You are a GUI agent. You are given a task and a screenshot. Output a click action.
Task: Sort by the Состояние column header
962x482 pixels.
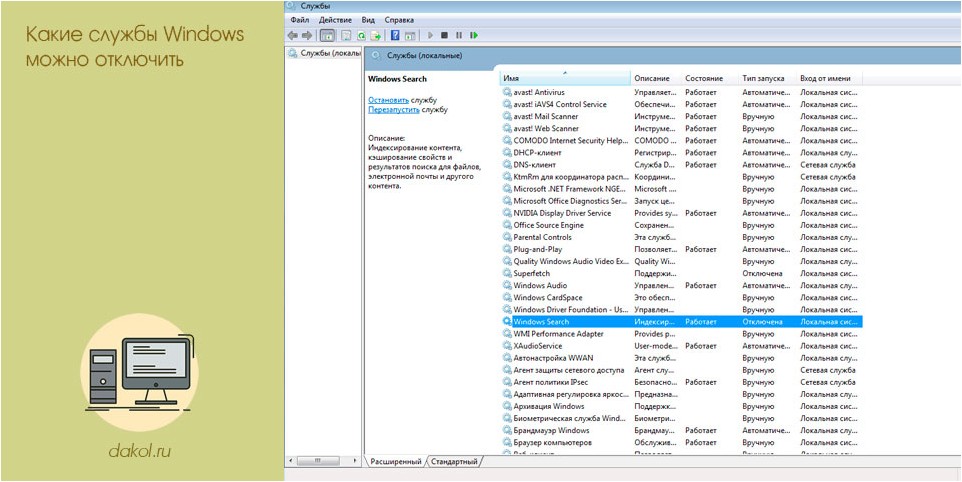pyautogui.click(x=710, y=78)
